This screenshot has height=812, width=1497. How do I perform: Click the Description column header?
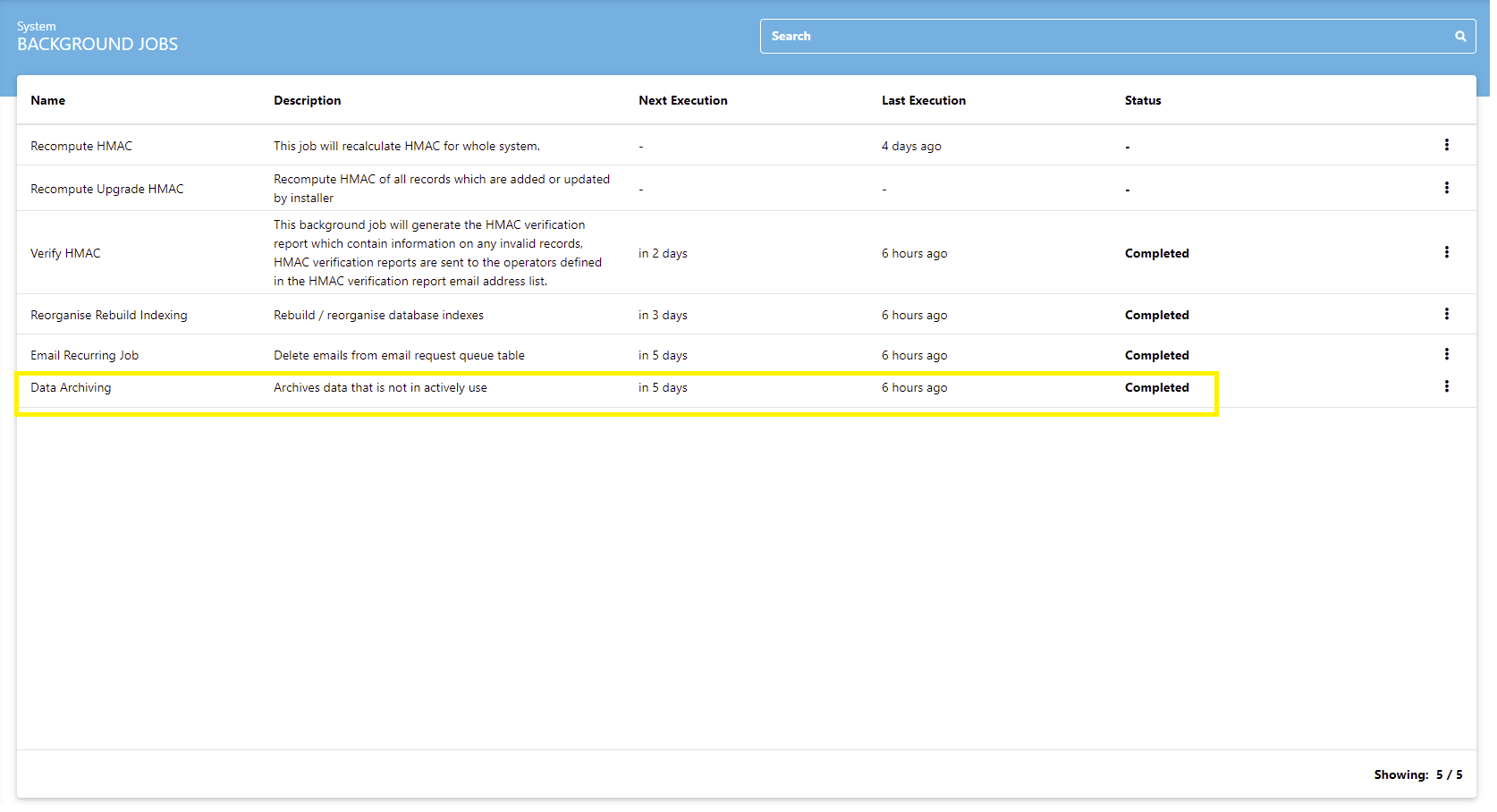pos(307,101)
